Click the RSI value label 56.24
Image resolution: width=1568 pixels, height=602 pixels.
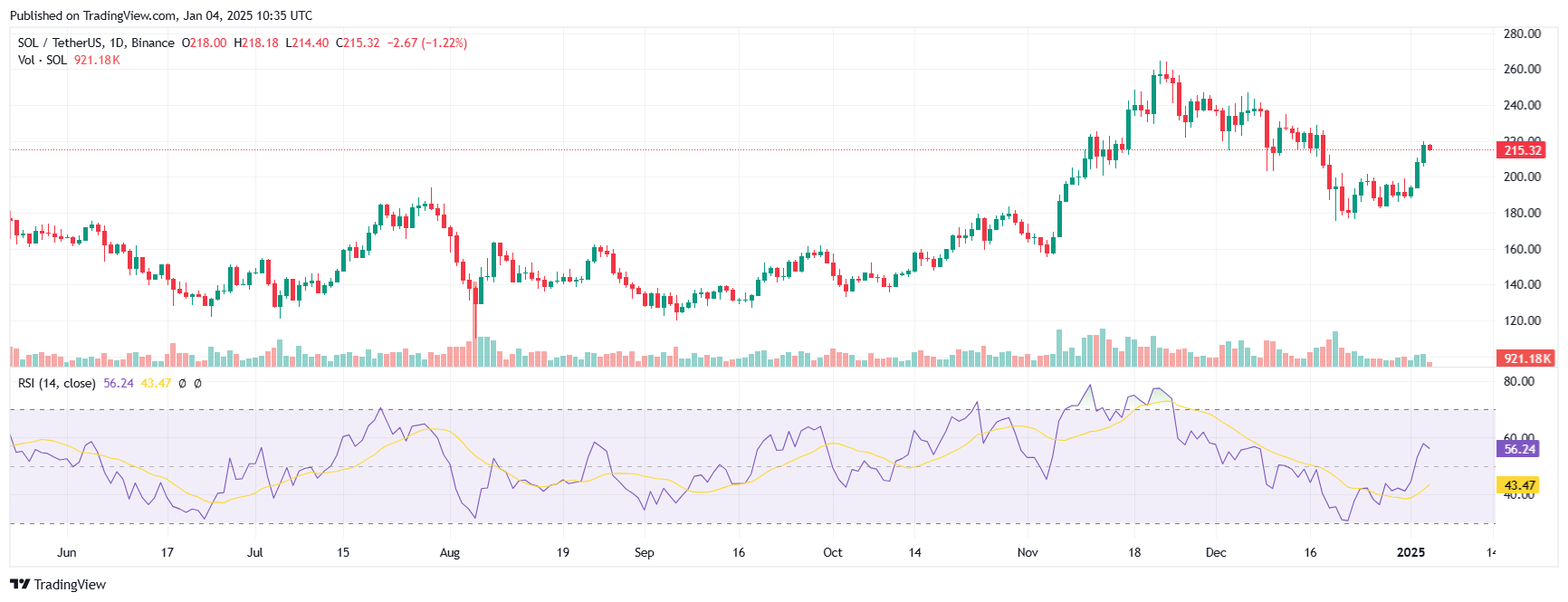coord(1519,448)
